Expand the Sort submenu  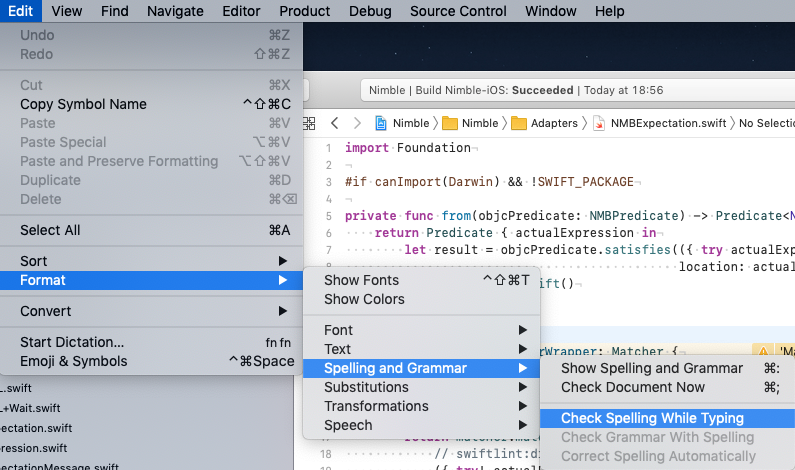point(150,261)
